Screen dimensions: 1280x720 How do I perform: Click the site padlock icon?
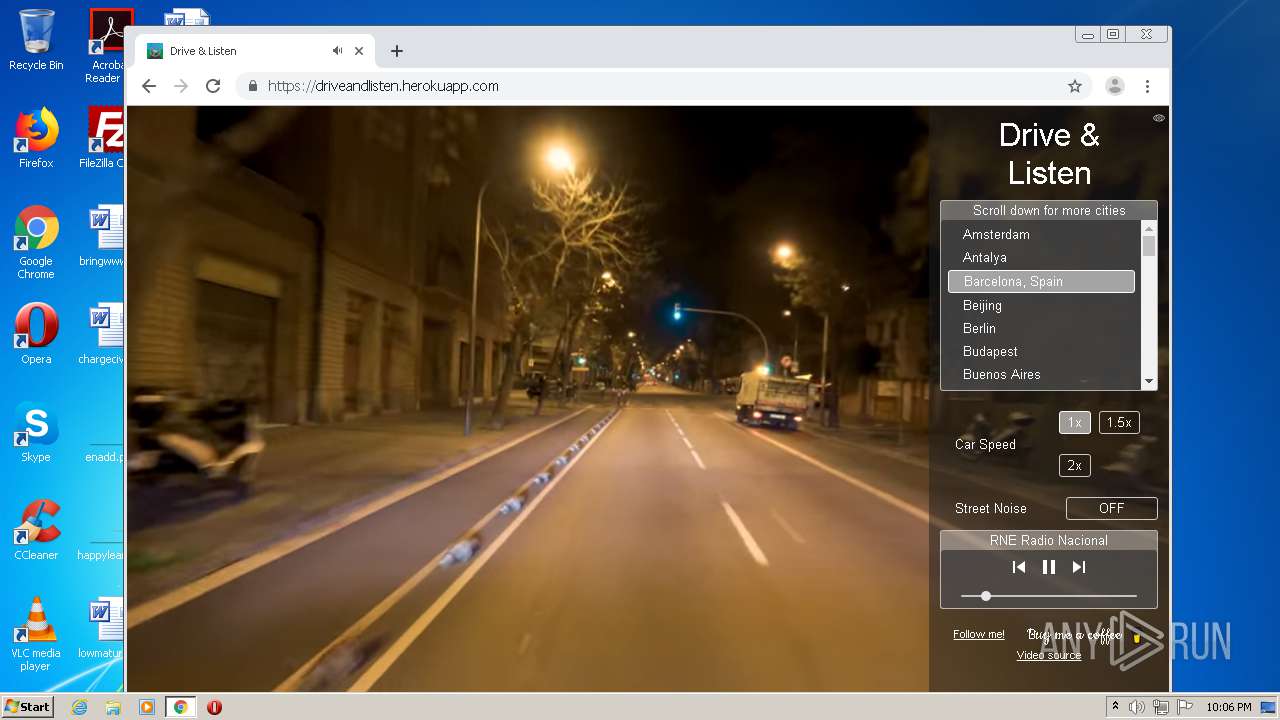253,86
